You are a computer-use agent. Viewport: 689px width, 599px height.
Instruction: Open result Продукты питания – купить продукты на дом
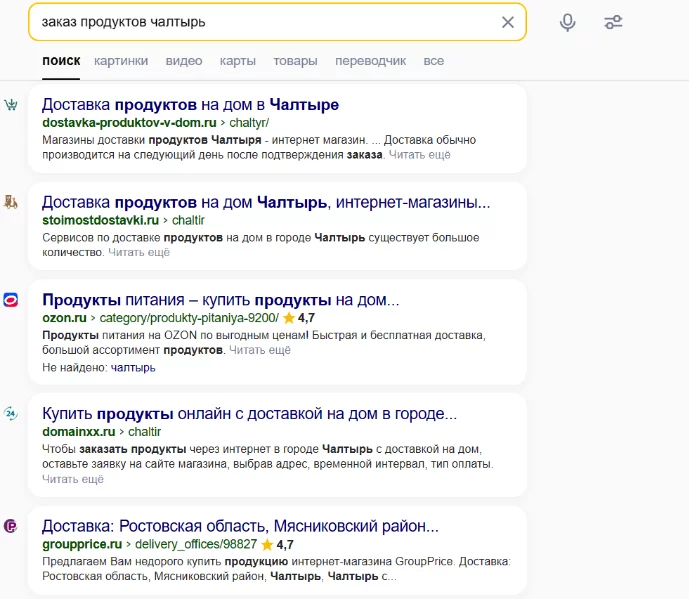click(x=221, y=300)
